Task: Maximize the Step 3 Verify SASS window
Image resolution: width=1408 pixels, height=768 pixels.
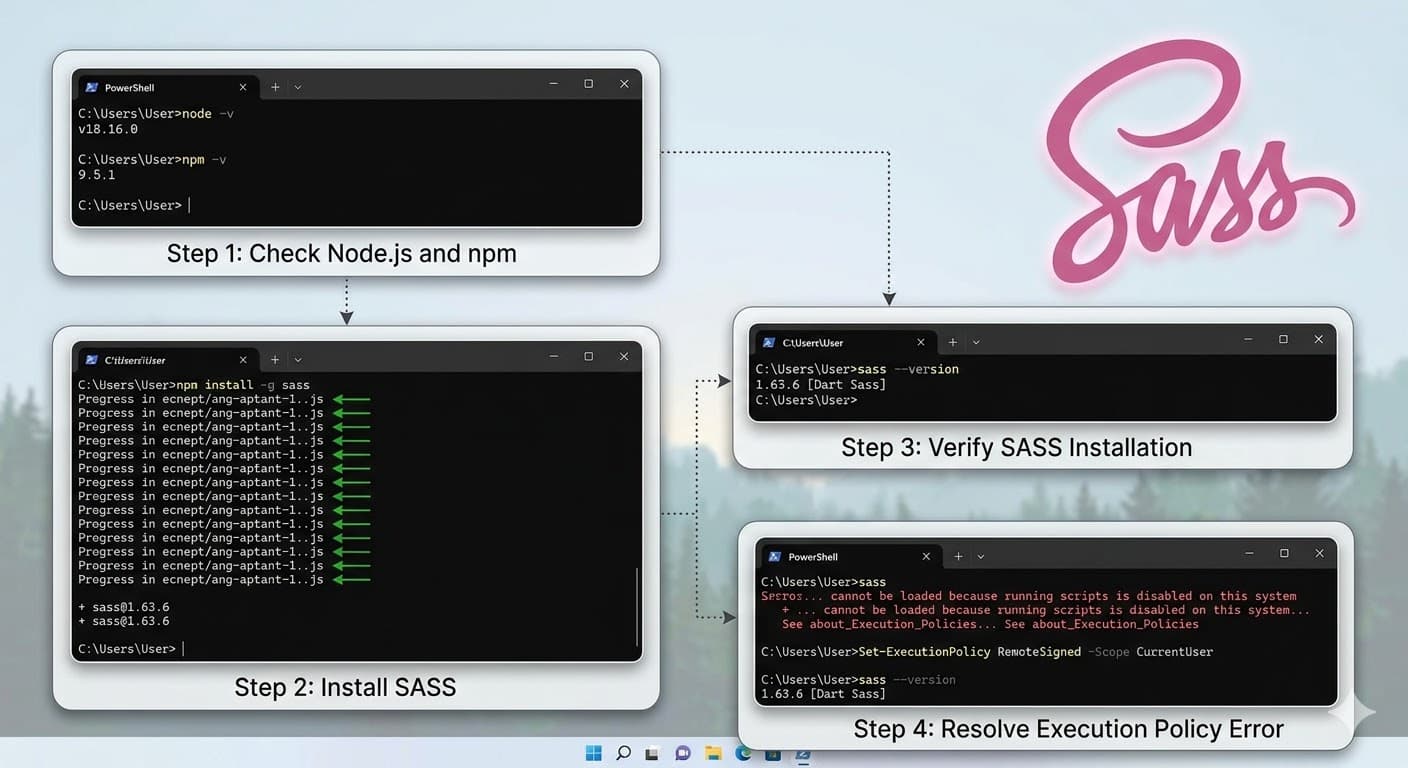Action: [x=1284, y=340]
